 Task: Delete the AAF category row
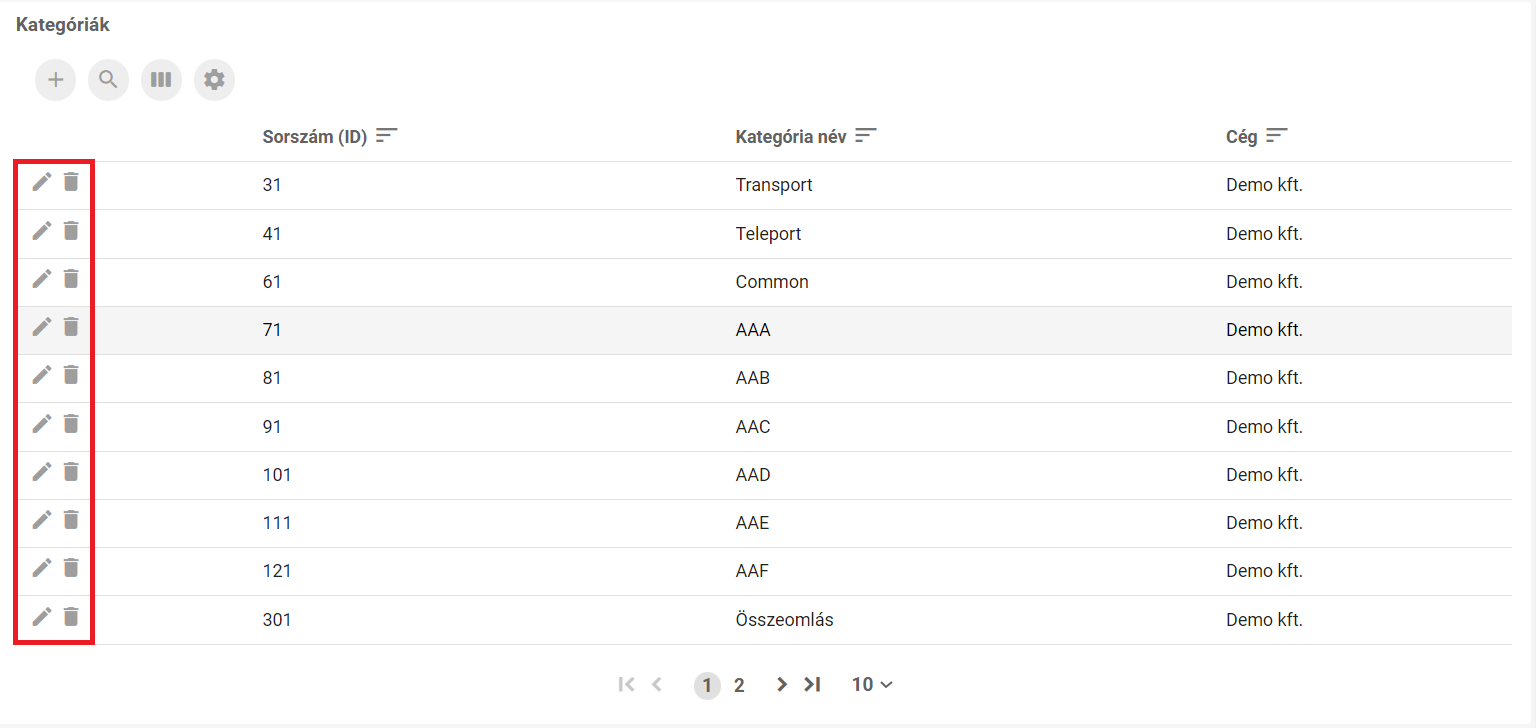tap(70, 568)
